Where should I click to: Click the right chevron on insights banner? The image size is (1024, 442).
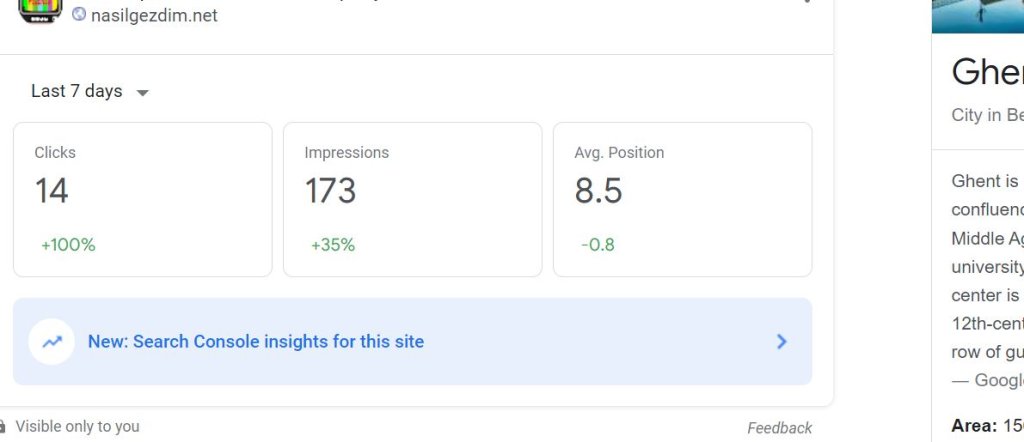click(x=782, y=341)
